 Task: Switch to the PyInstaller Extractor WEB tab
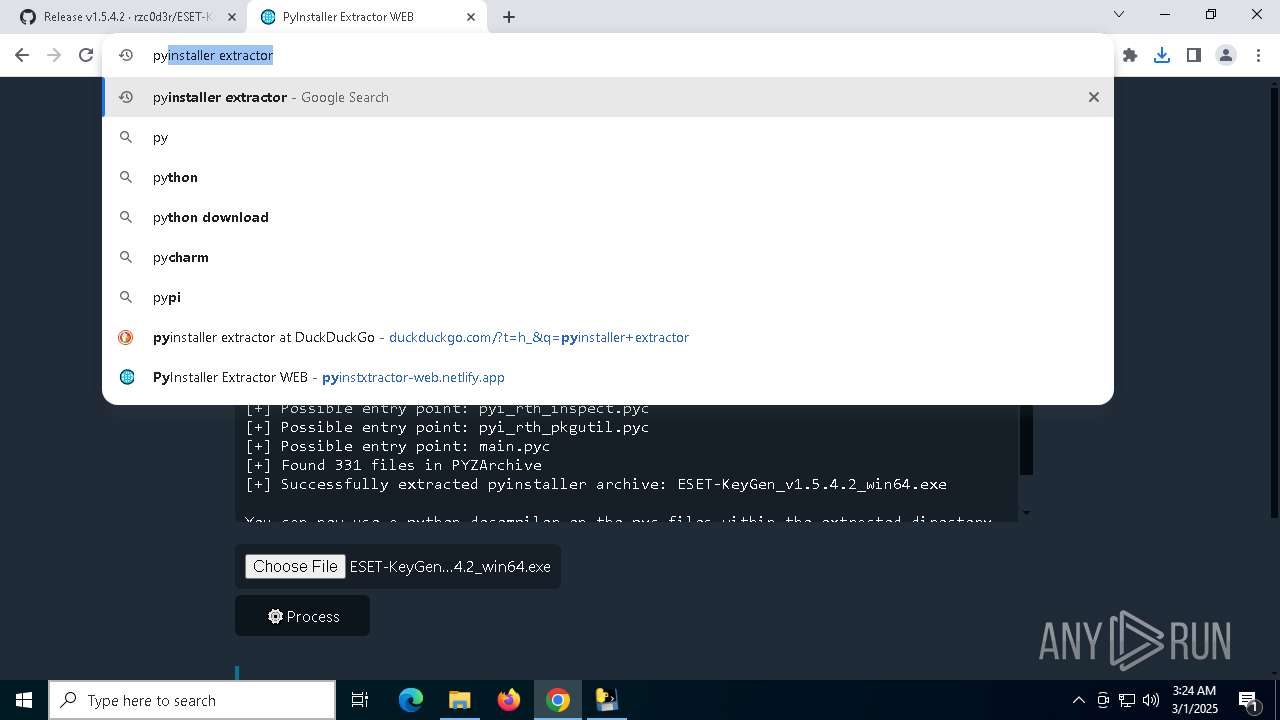click(x=368, y=17)
